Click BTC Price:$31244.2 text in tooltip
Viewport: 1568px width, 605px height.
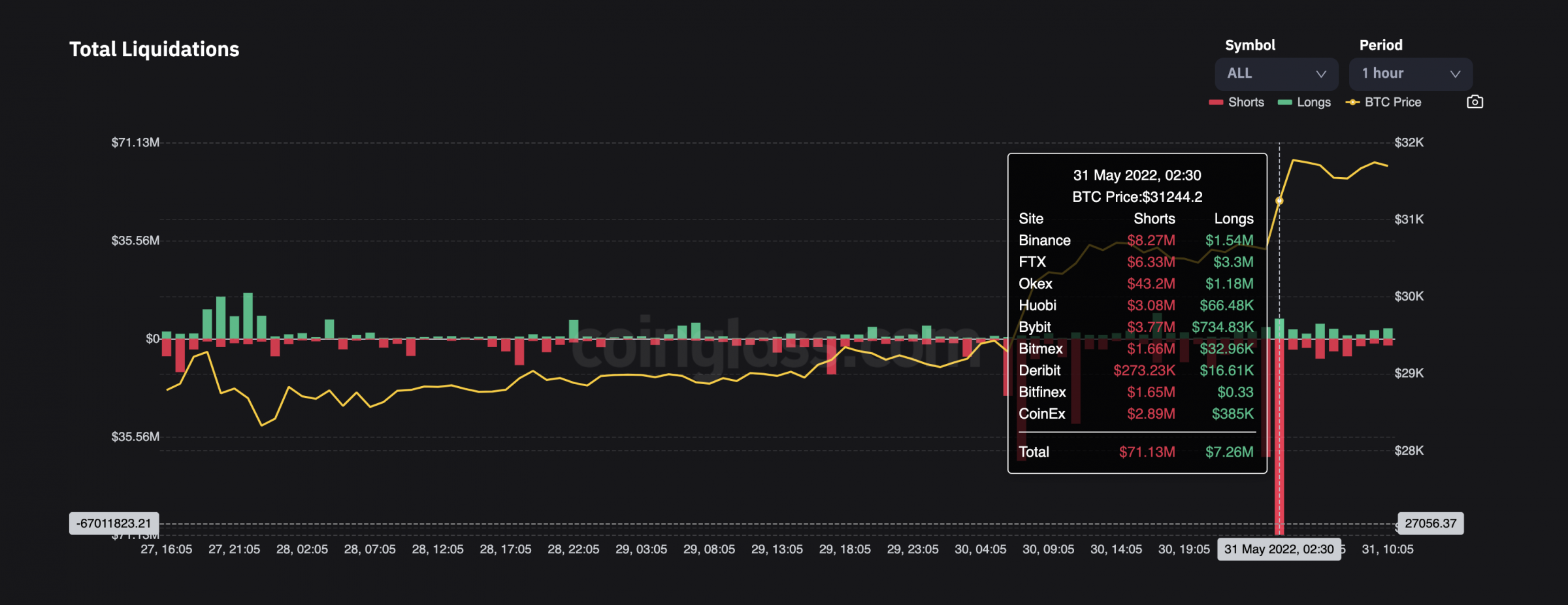(1137, 197)
